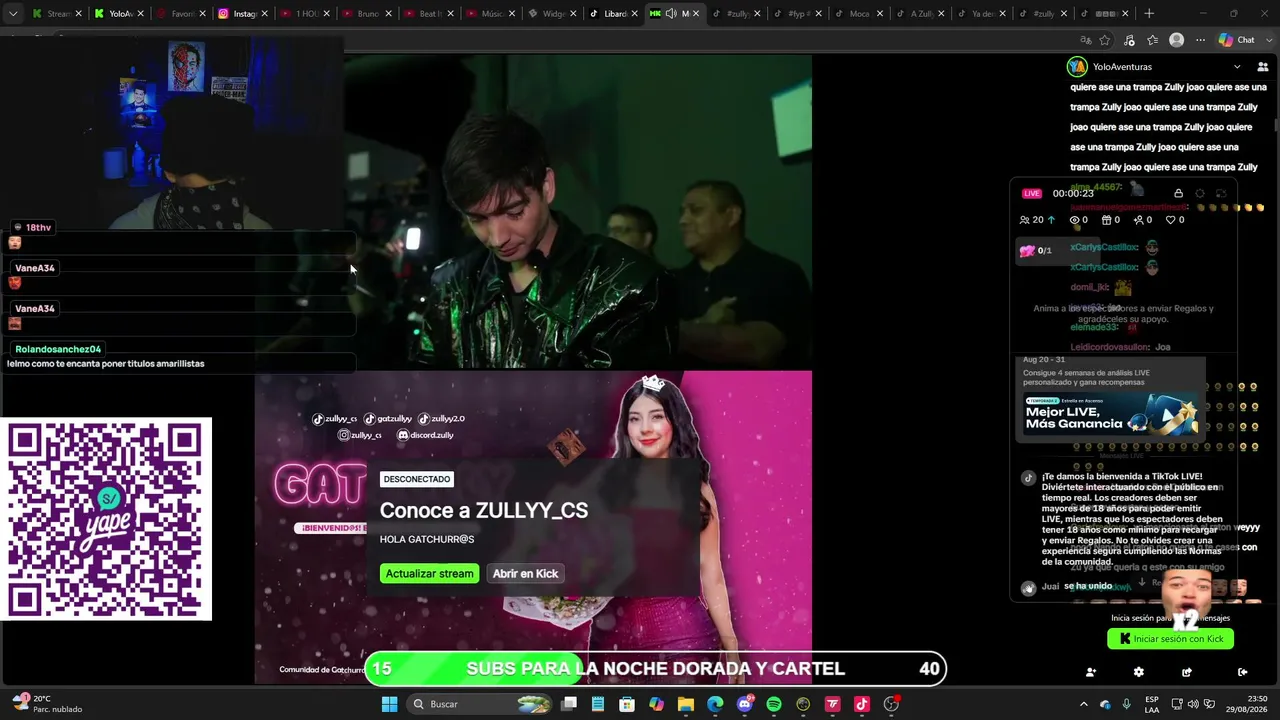Open the chat users icon at bottom
1280x720 pixels.
tap(1091, 672)
